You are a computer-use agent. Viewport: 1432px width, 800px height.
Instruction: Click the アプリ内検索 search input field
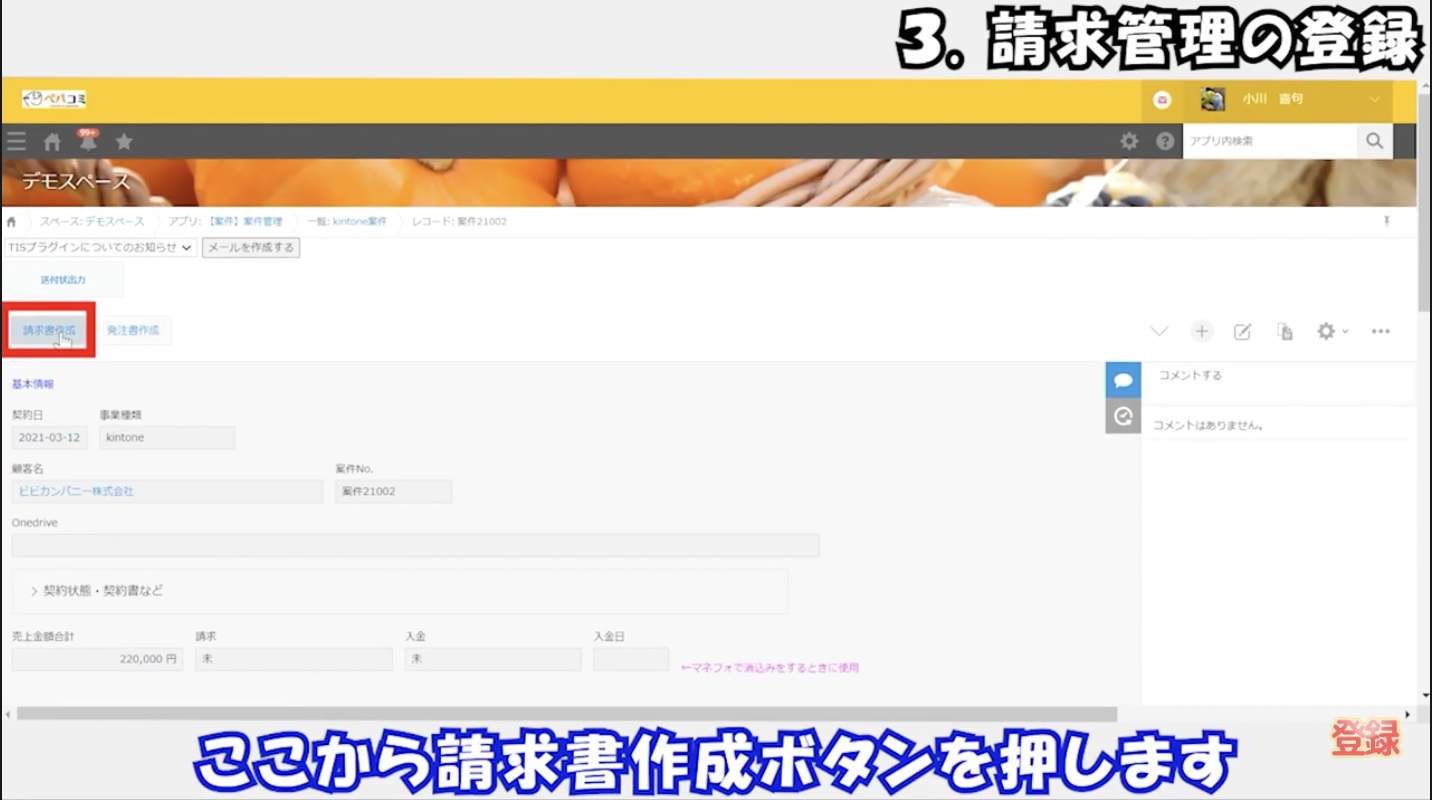[x=1268, y=141]
